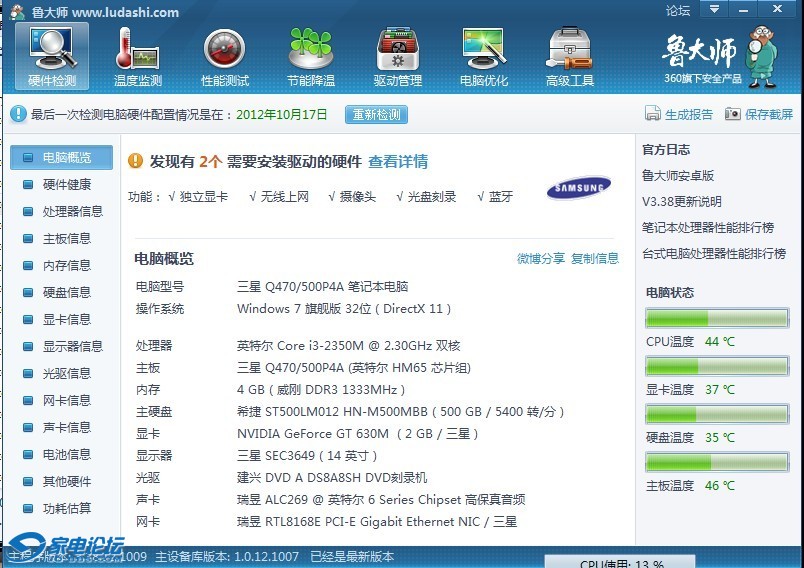This screenshot has height=568, width=804.
Task: Select 处理器信息 in the sidebar
Action: [x=72, y=211]
